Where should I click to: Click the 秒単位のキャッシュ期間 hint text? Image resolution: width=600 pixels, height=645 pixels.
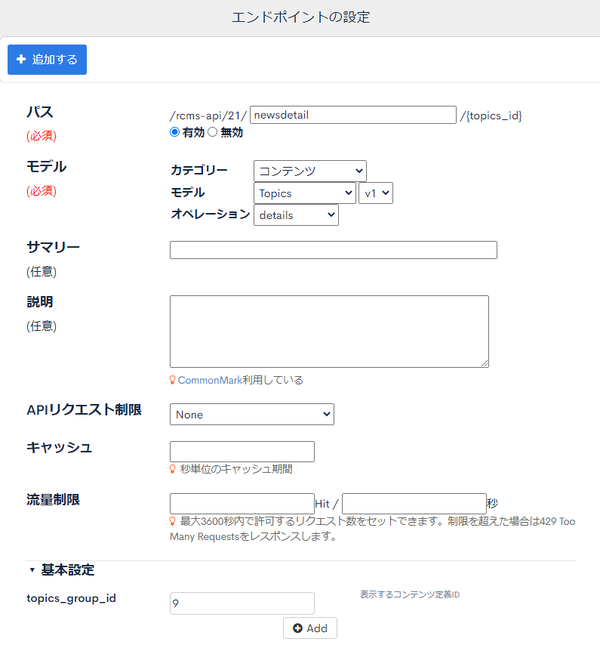click(236, 469)
